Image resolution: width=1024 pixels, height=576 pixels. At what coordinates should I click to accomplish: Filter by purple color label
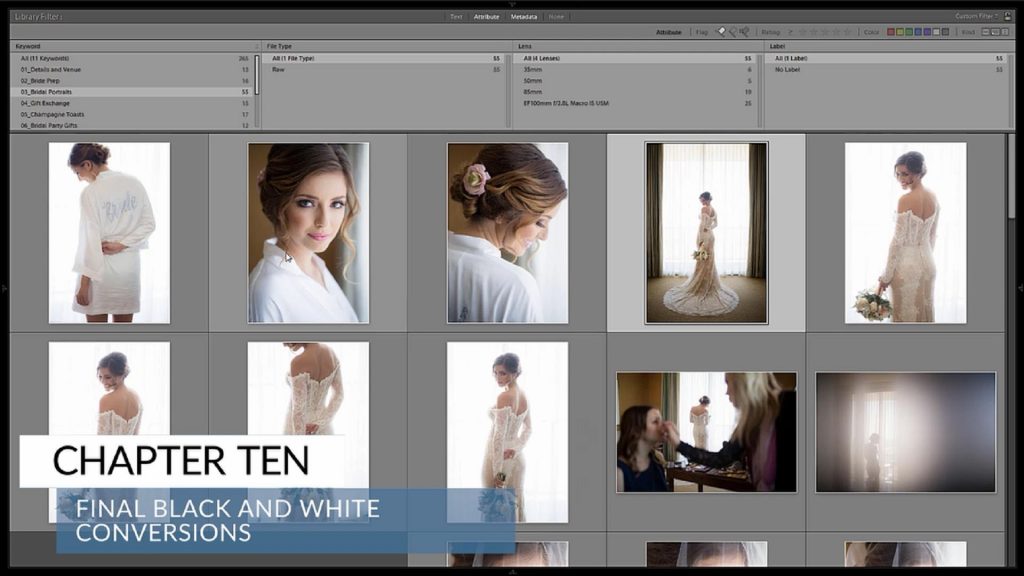(x=927, y=32)
